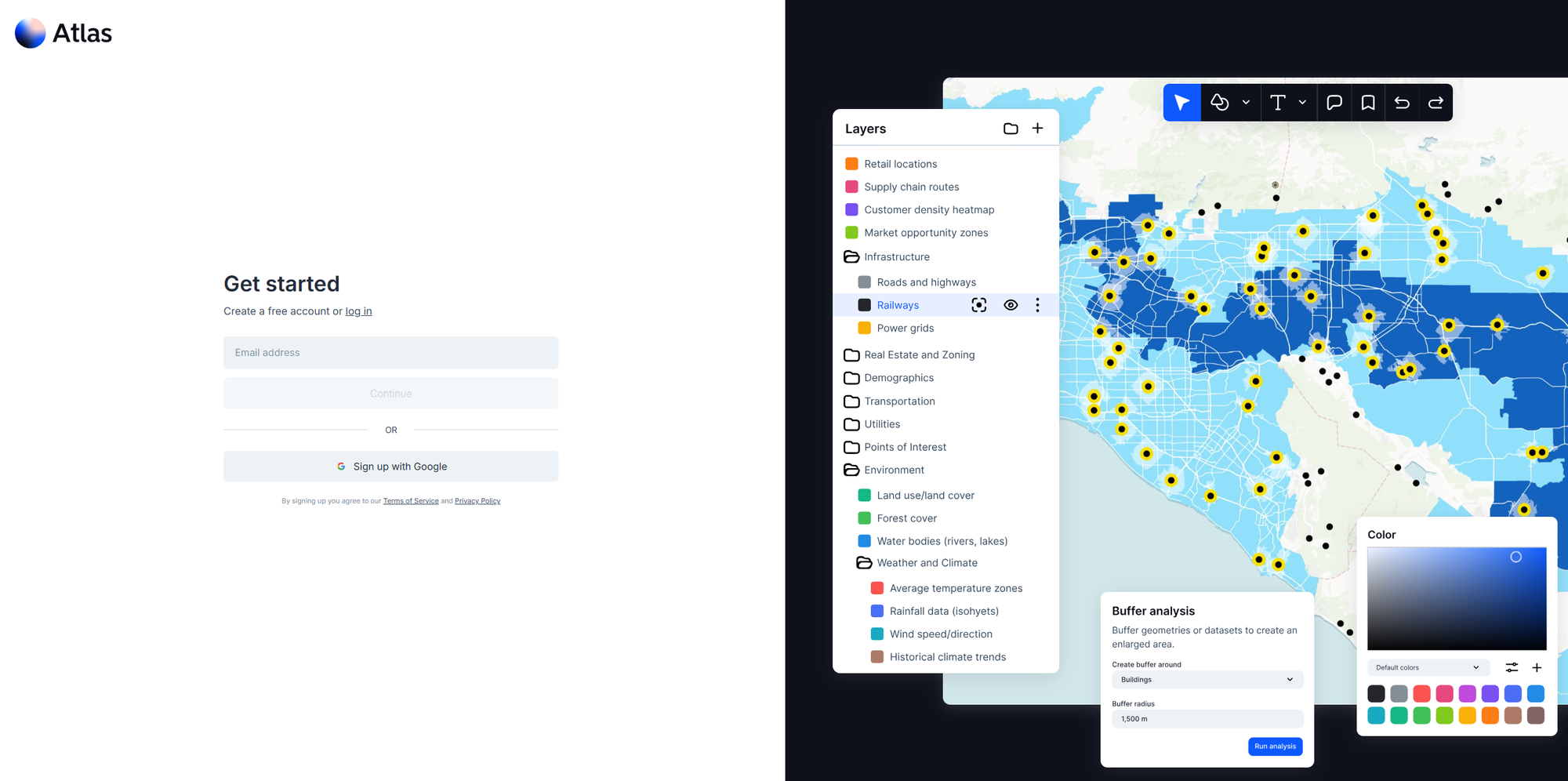Open the Buildings buffer dropdown

(1207, 680)
